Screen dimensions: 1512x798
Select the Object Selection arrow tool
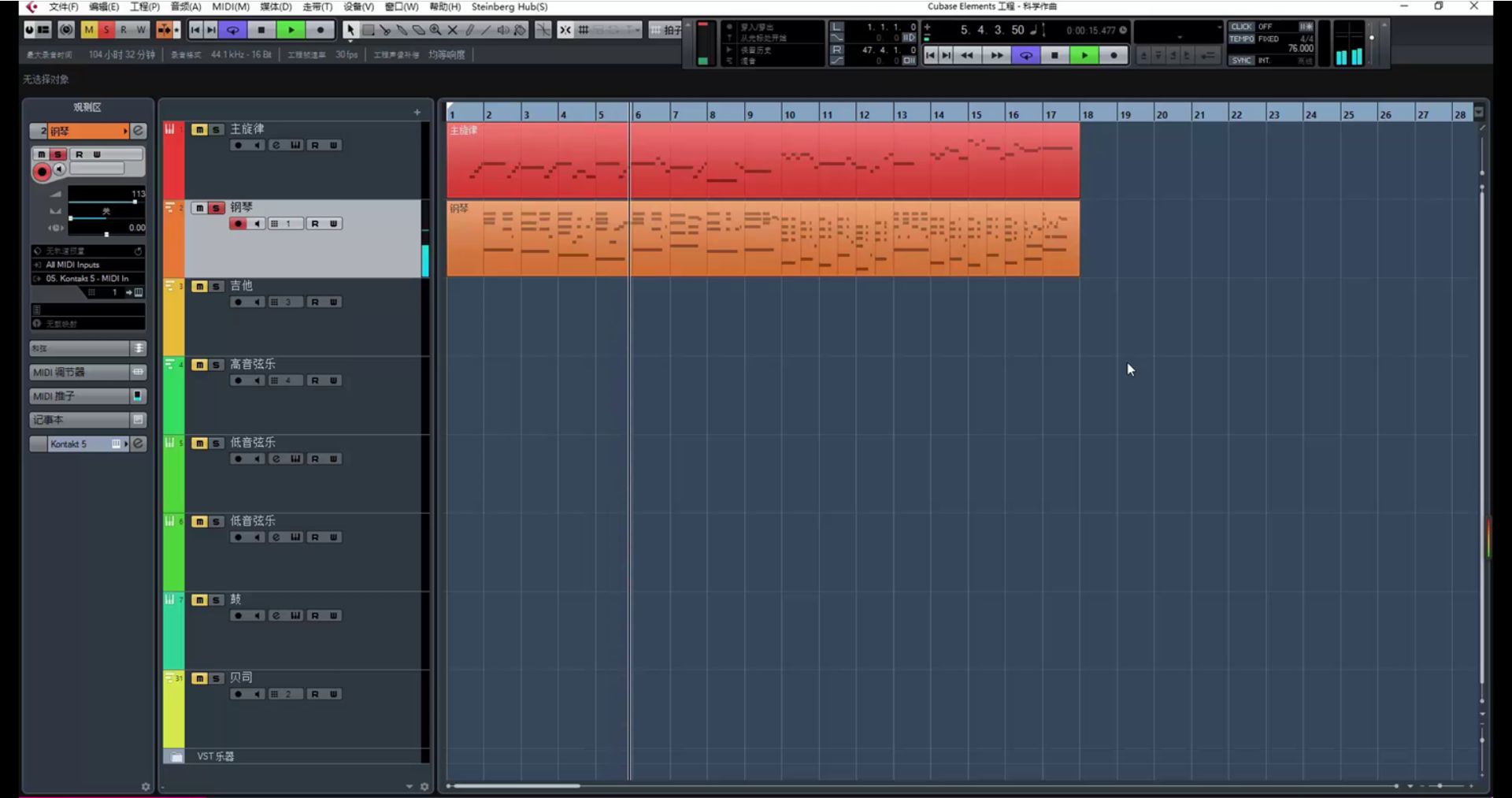tap(350, 30)
